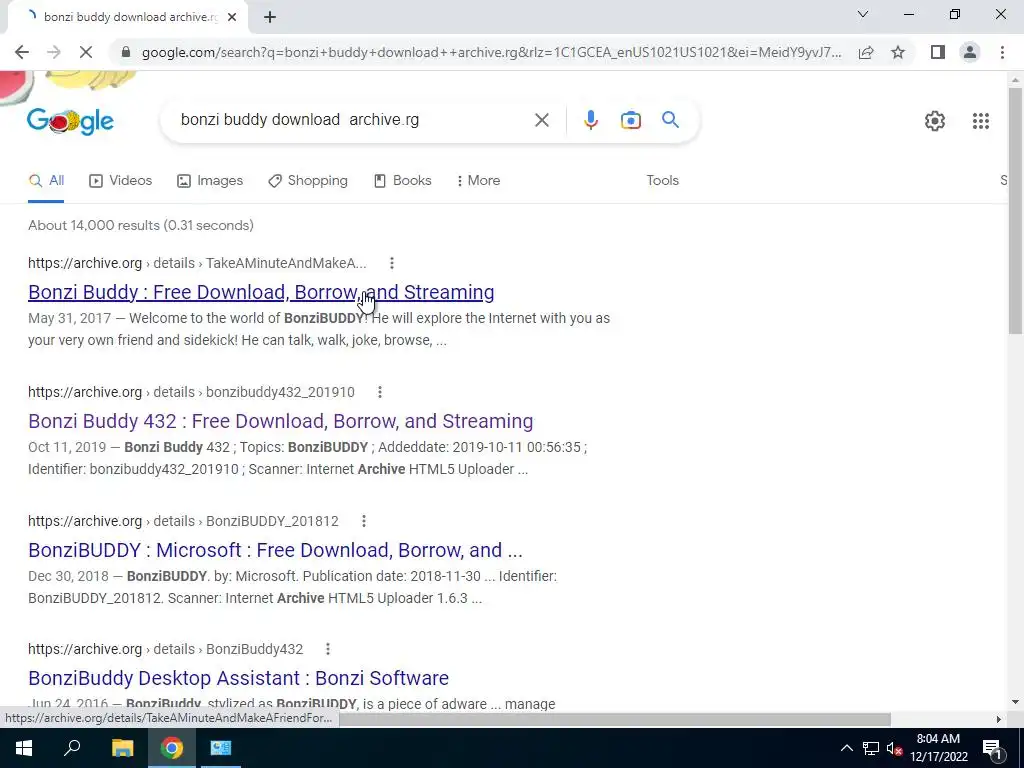
Task: View site info via the padlock icon
Action: 126,52
